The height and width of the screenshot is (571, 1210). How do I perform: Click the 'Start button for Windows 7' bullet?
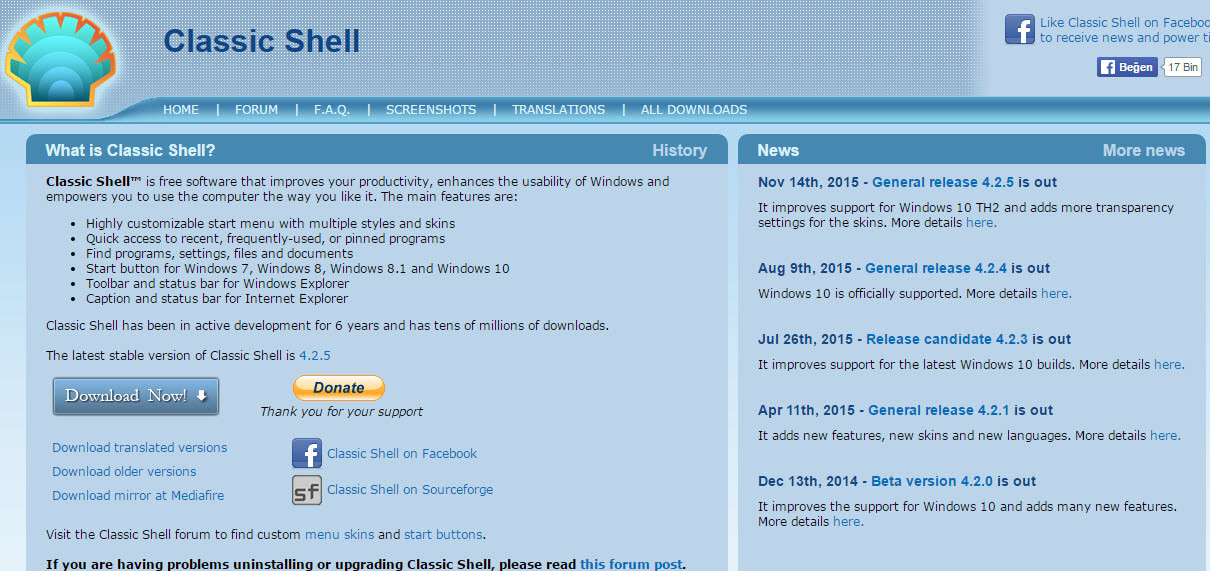(298, 269)
